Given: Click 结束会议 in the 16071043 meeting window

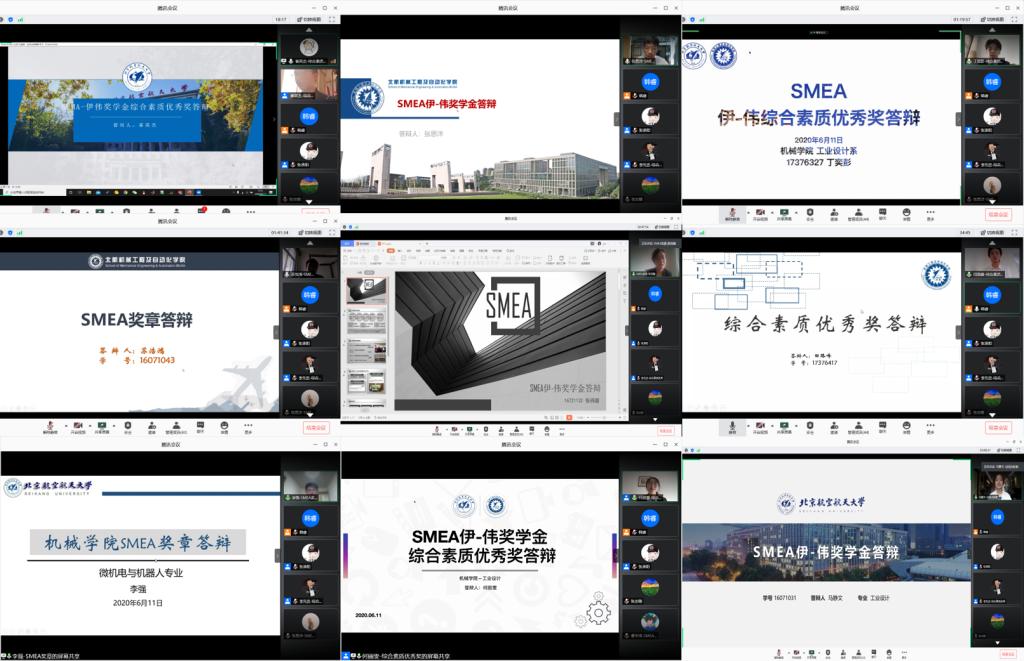Looking at the screenshot, I should [x=315, y=428].
